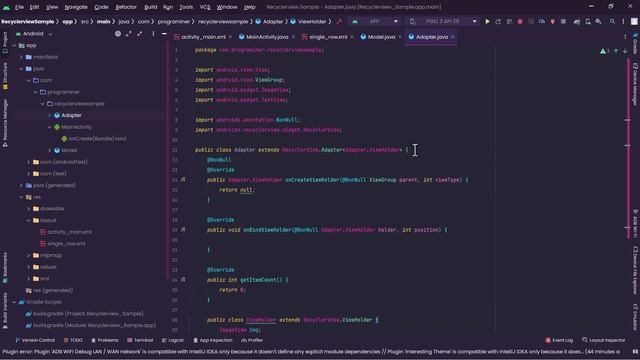Open Emulator right sidebar tab
Viewport: 640px width, 360px height.
635,317
